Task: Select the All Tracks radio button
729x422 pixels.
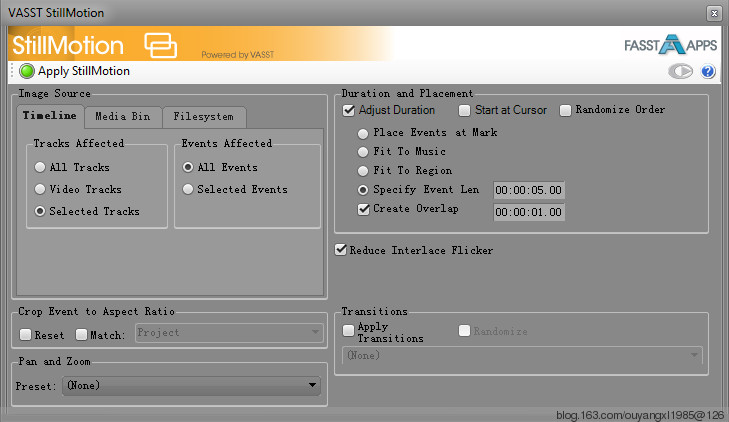Action: tap(40, 167)
